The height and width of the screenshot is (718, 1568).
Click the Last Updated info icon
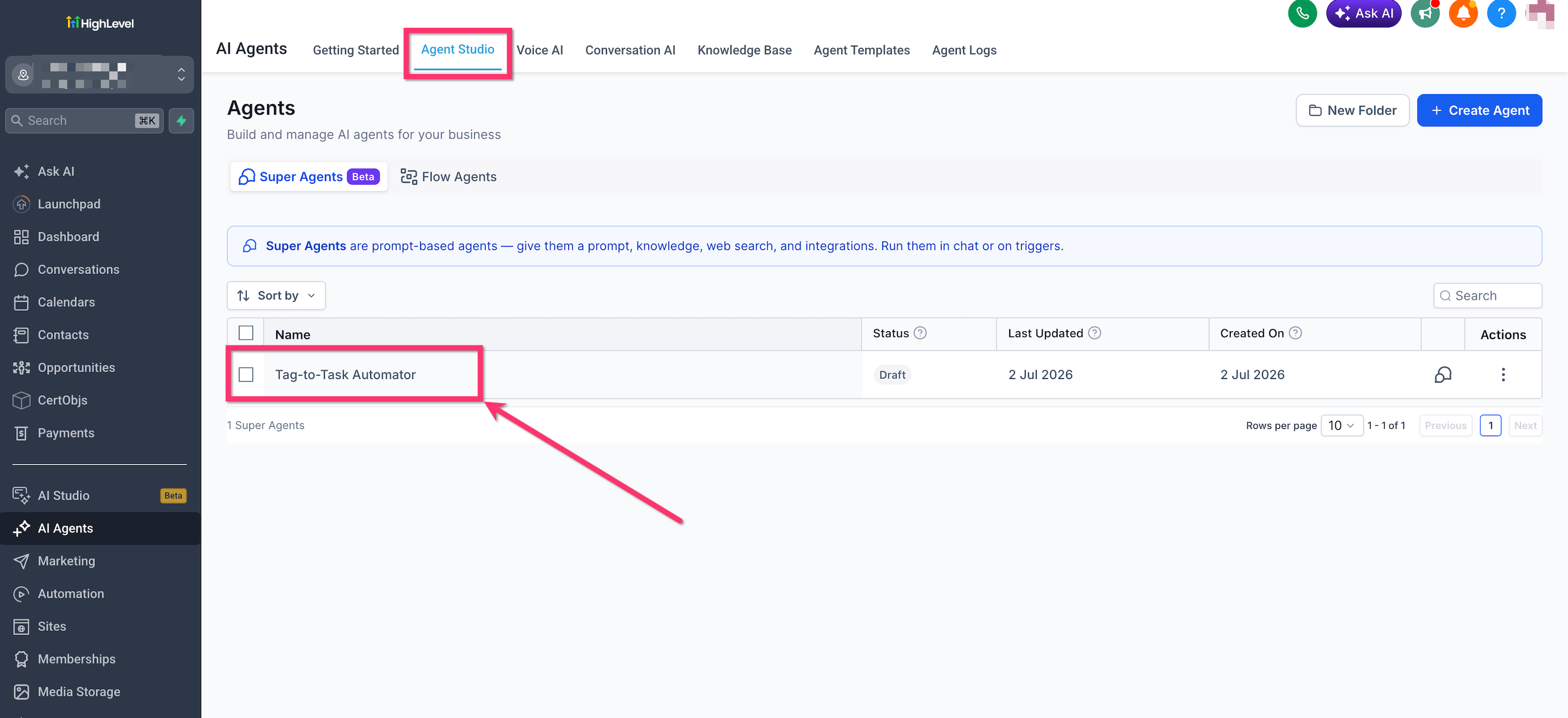tap(1094, 333)
